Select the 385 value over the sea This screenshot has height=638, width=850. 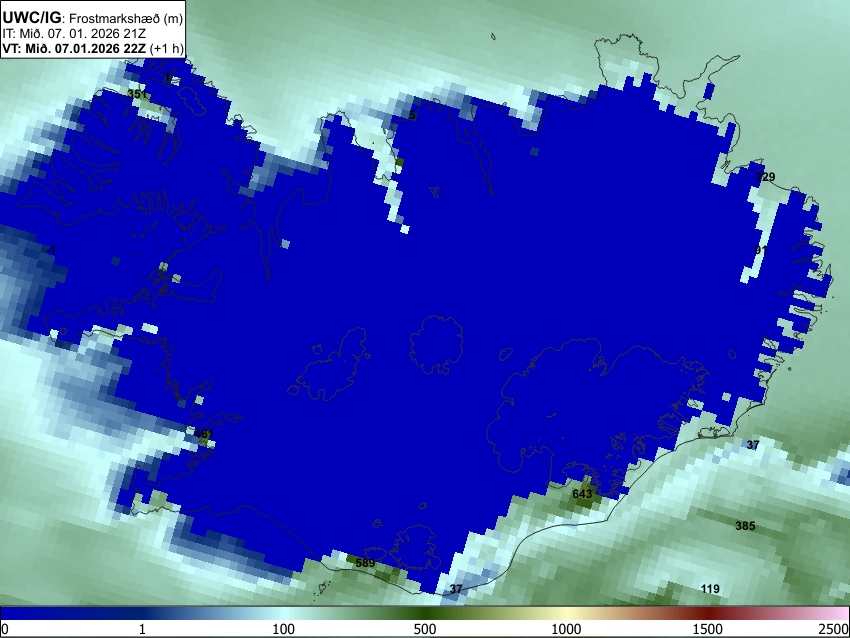745,526
